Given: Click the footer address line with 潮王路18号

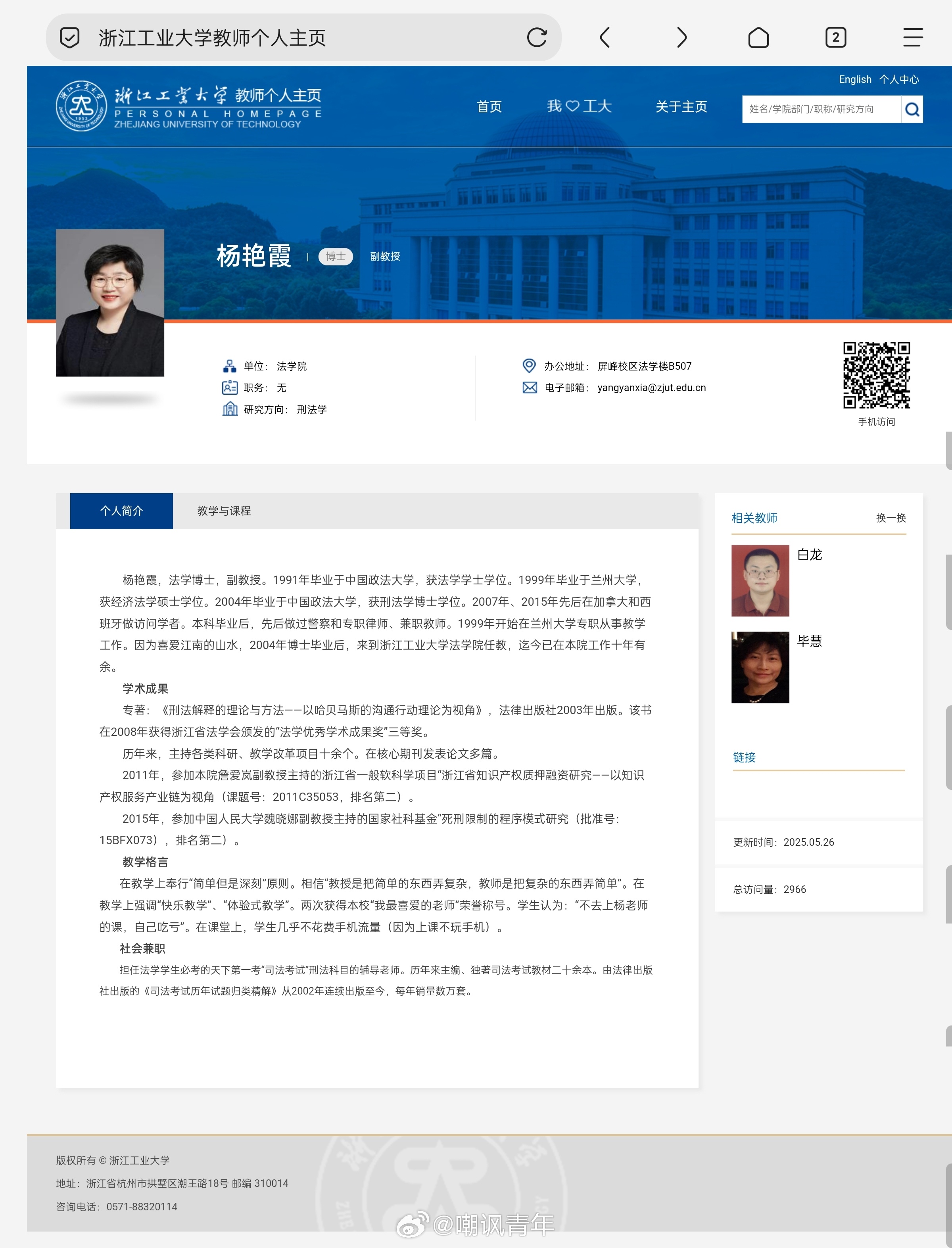Looking at the screenshot, I should click(x=172, y=1183).
